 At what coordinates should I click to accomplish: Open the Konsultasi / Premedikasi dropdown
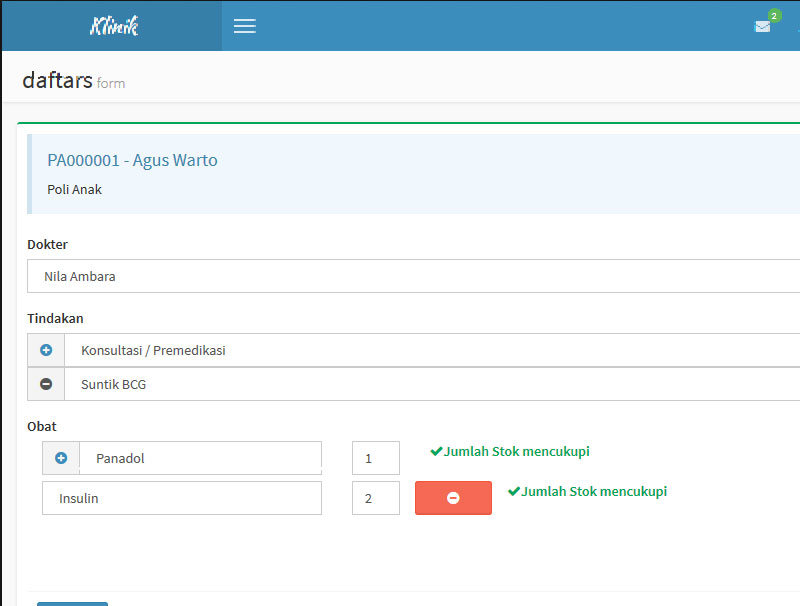(x=430, y=351)
